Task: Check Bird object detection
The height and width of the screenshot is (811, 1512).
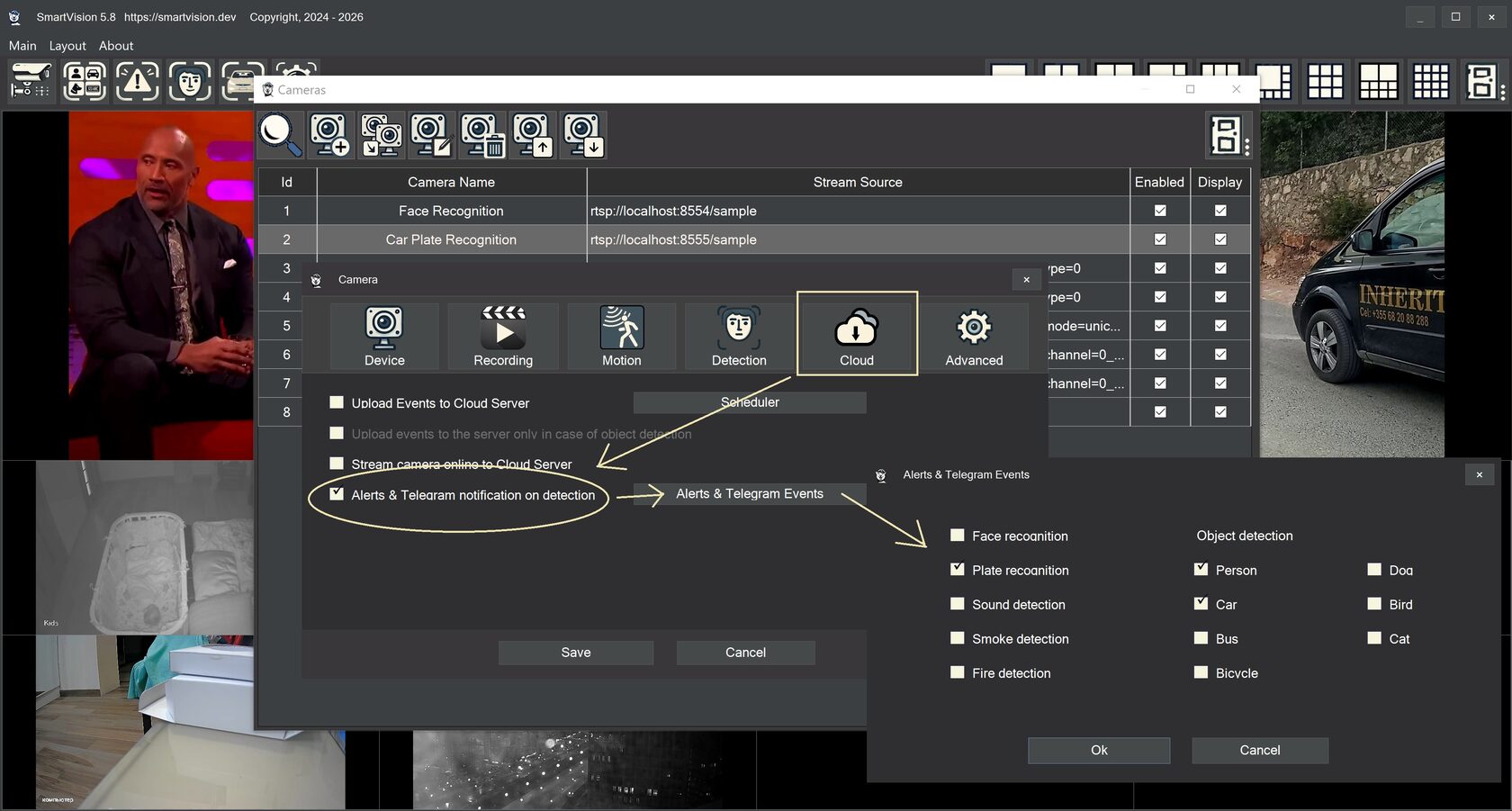Action: [x=1374, y=604]
